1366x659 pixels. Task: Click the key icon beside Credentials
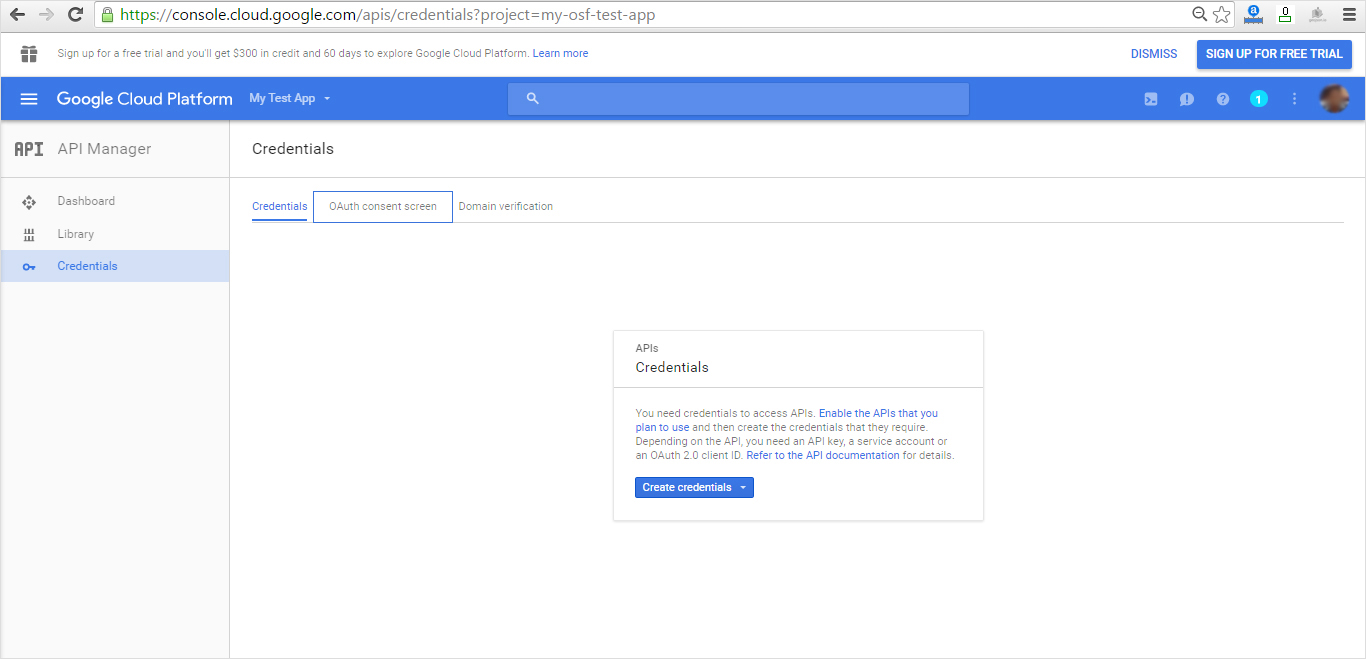pyautogui.click(x=29, y=267)
